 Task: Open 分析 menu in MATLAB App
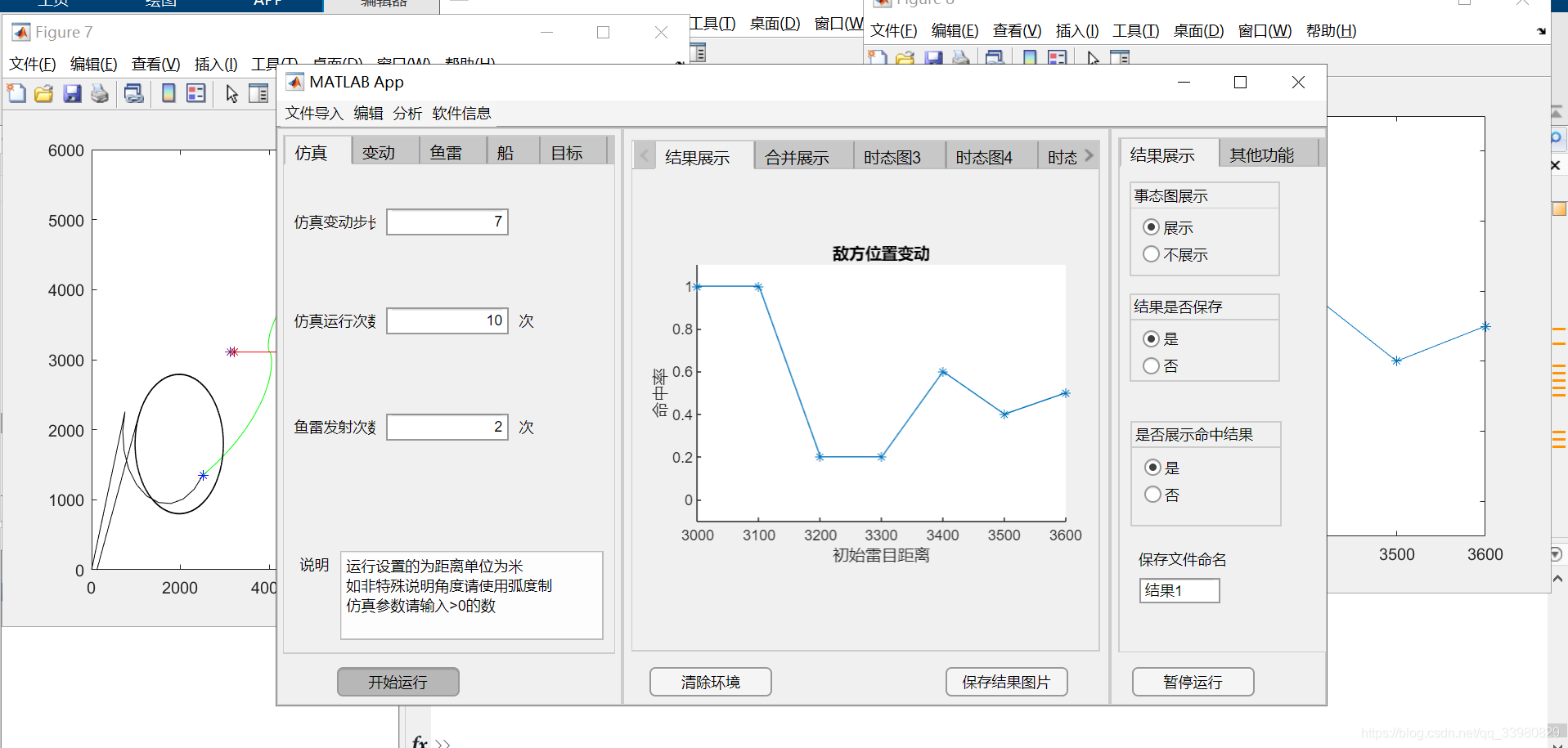pos(407,113)
